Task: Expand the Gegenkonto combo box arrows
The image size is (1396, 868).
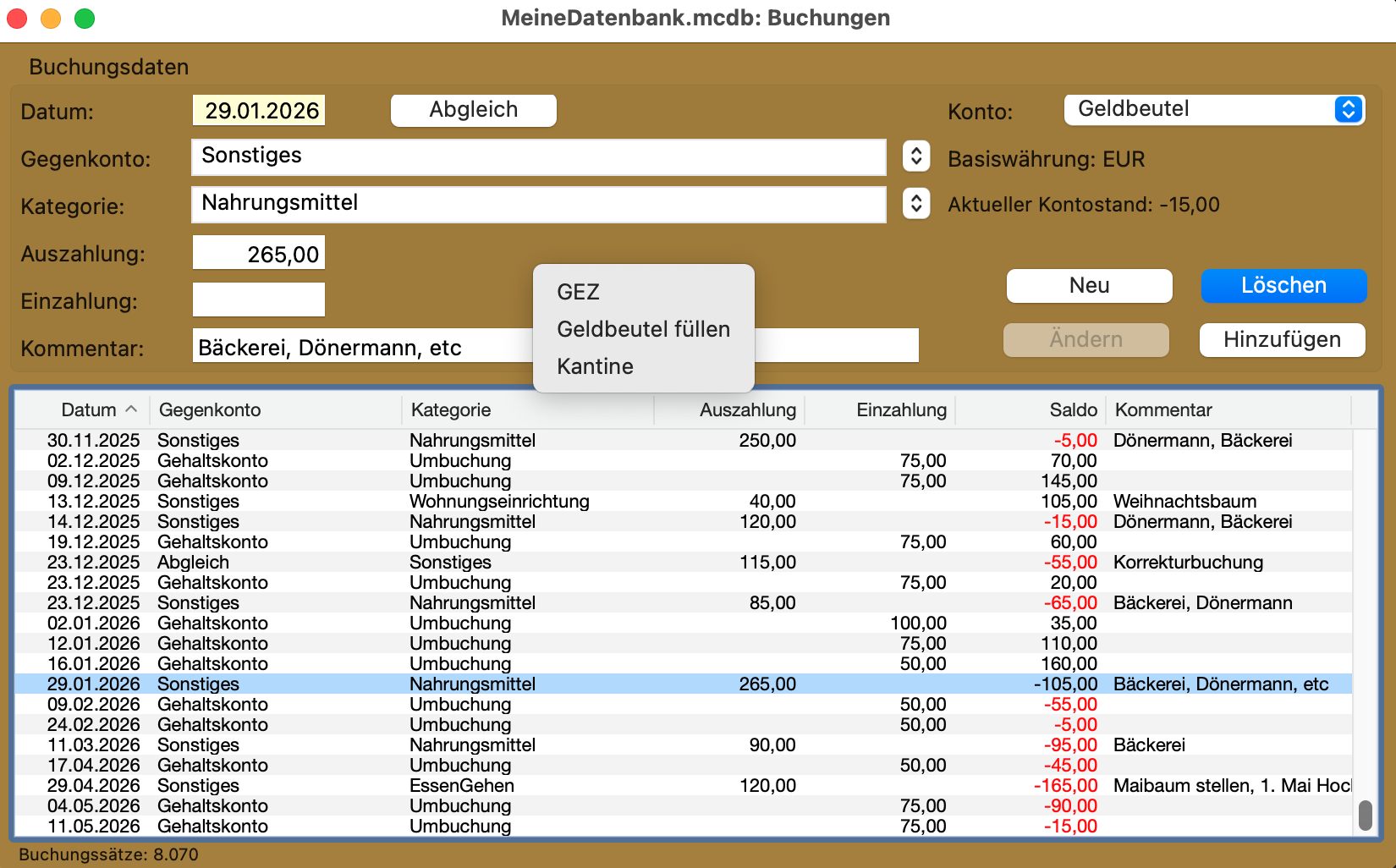Action: pyautogui.click(x=916, y=157)
